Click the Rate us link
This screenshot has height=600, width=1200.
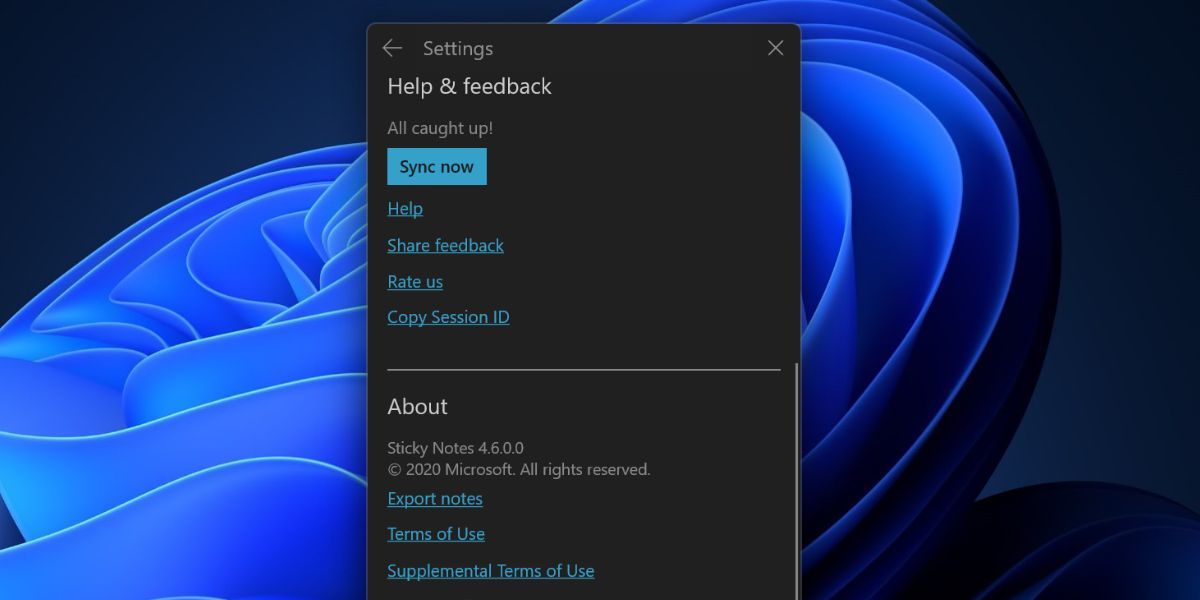(414, 281)
